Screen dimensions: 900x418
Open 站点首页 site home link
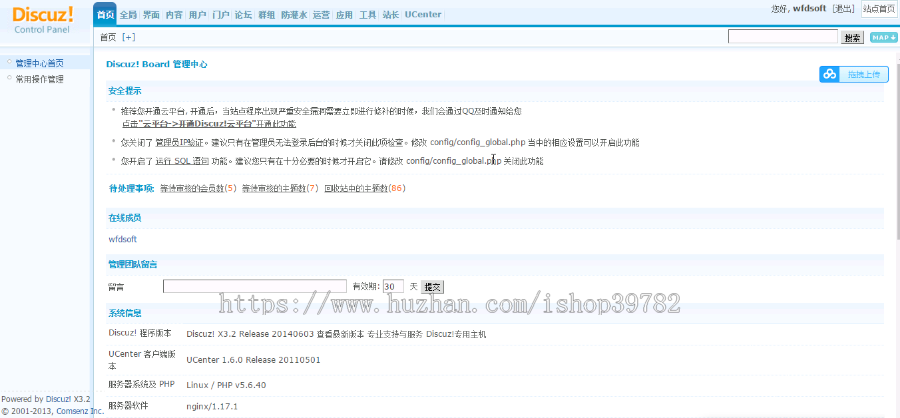878,9
